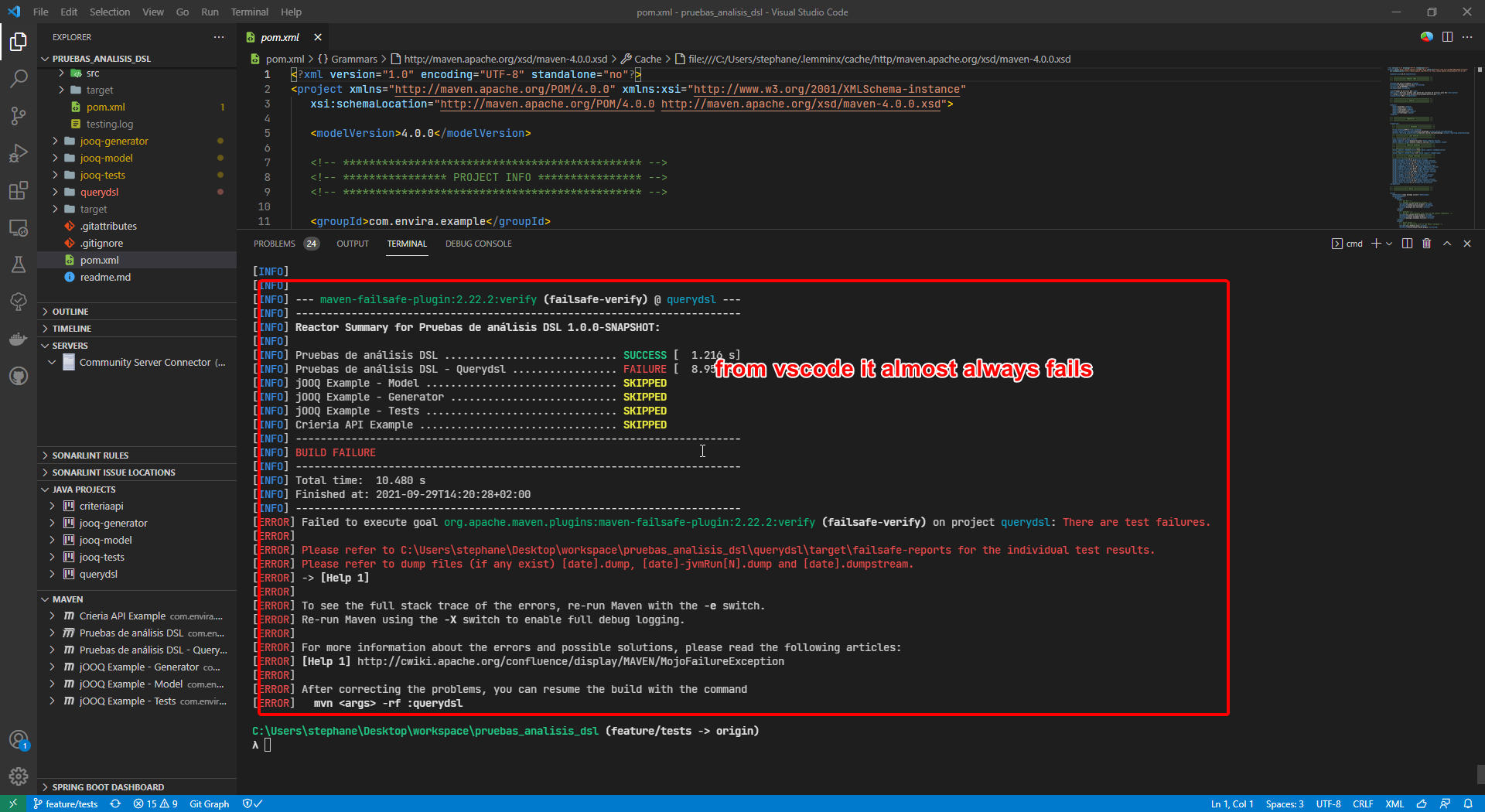The width and height of the screenshot is (1485, 812).
Task: Collapse the querydsl folder
Action: (101, 192)
